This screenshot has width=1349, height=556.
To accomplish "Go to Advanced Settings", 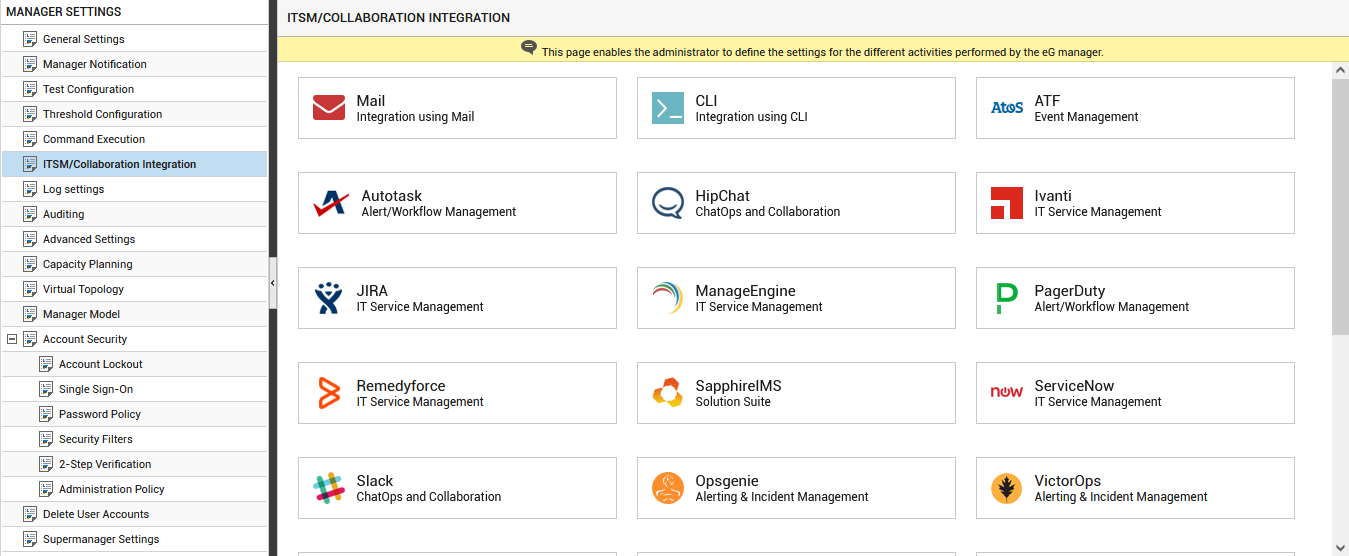I will (x=89, y=239).
